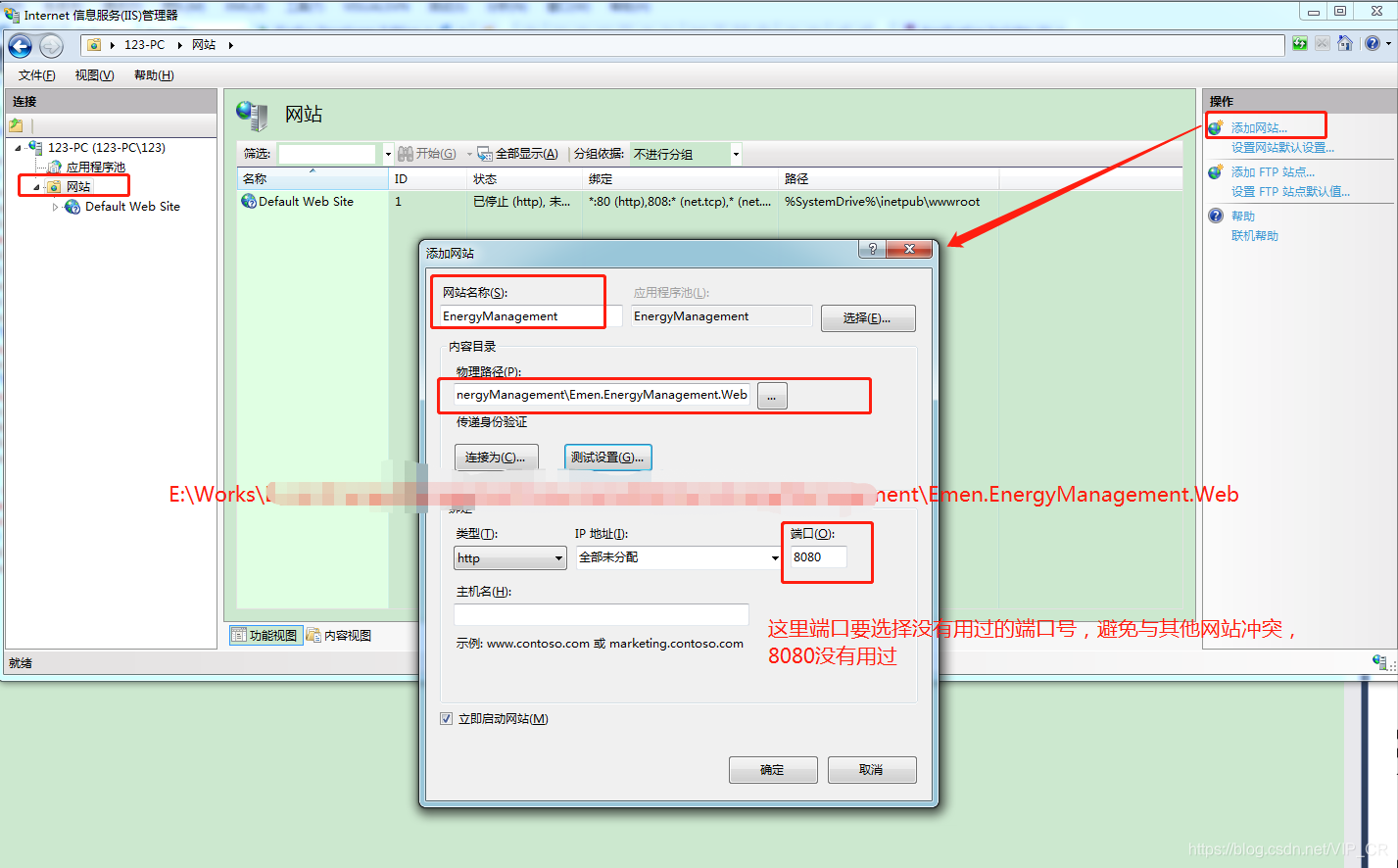Open the dropdown arrow beside Help icon
Viewport: 1398px width, 868px height.
[1387, 44]
